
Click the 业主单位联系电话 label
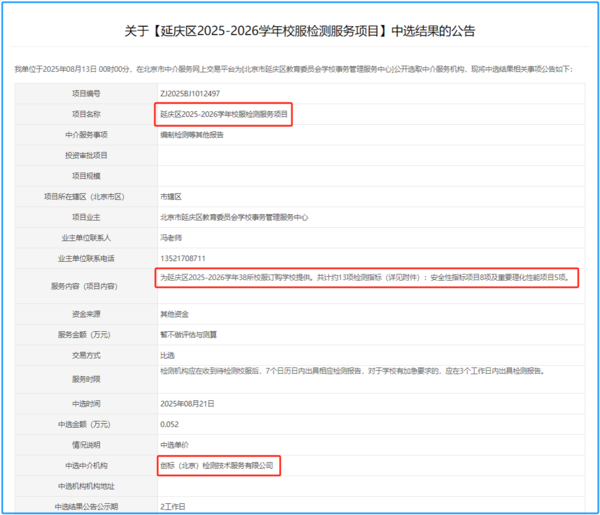pyautogui.click(x=86, y=259)
